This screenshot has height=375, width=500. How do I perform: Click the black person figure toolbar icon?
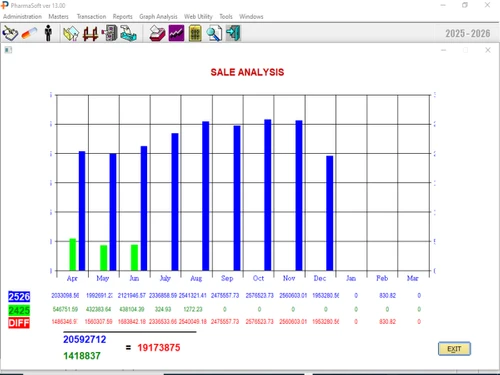(48, 33)
